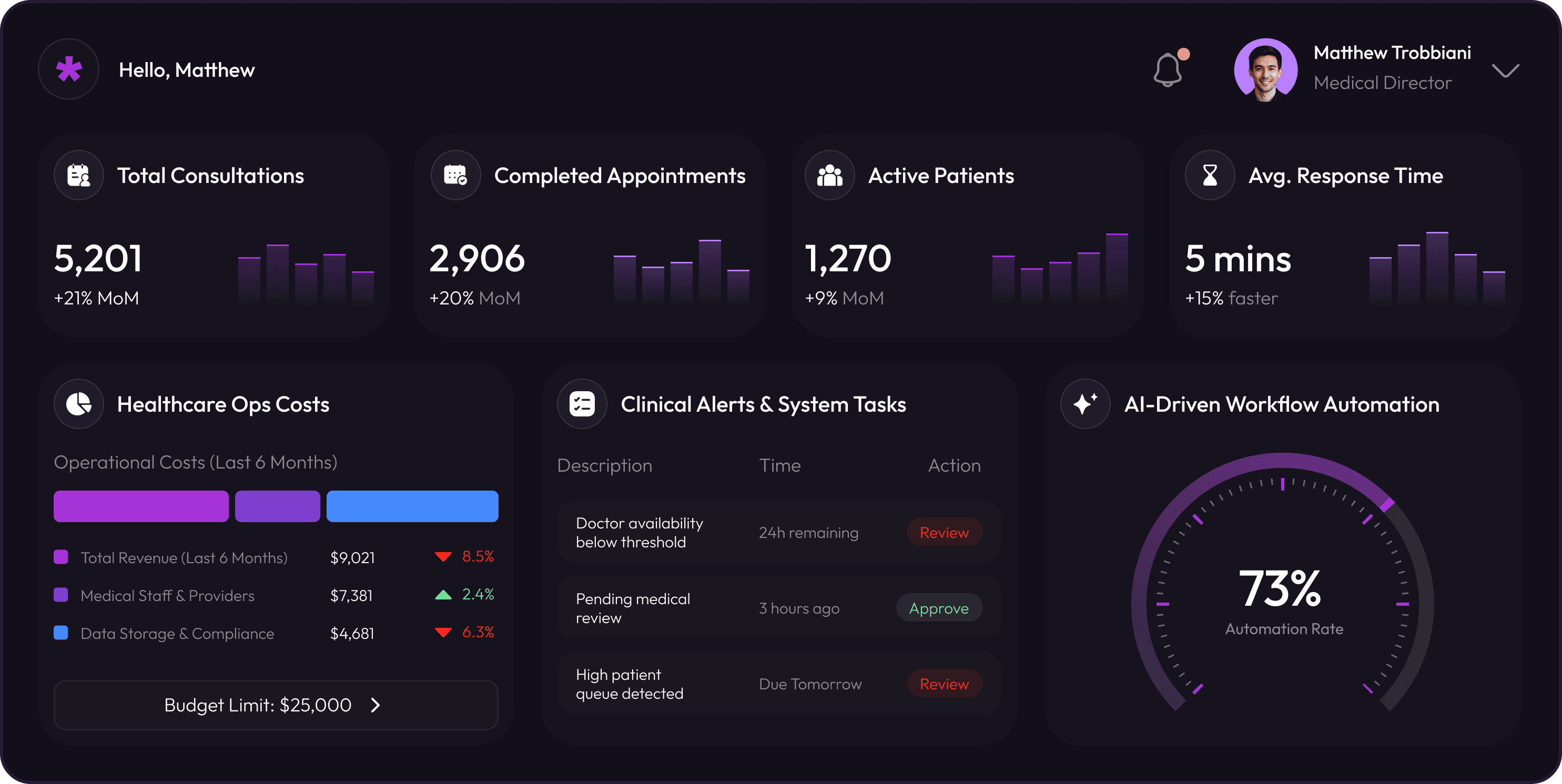Image resolution: width=1562 pixels, height=784 pixels.
Task: Click the Active Patients group icon
Action: point(829,175)
